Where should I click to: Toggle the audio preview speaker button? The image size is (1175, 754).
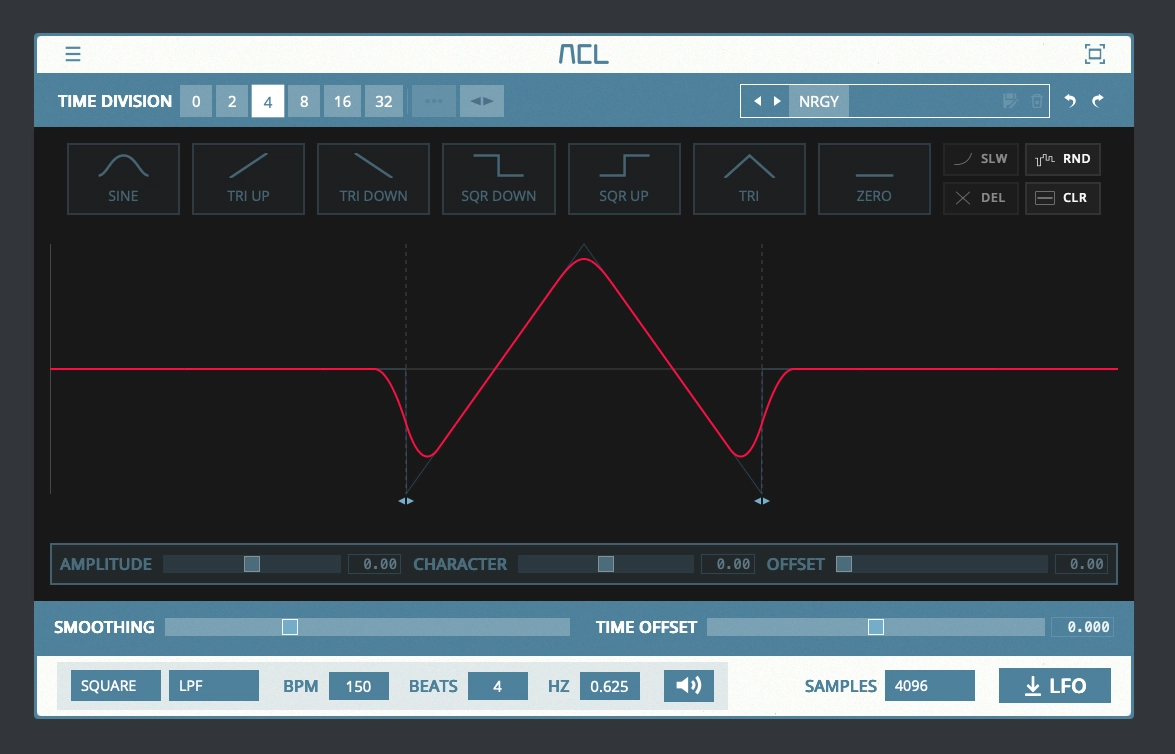(x=688, y=685)
